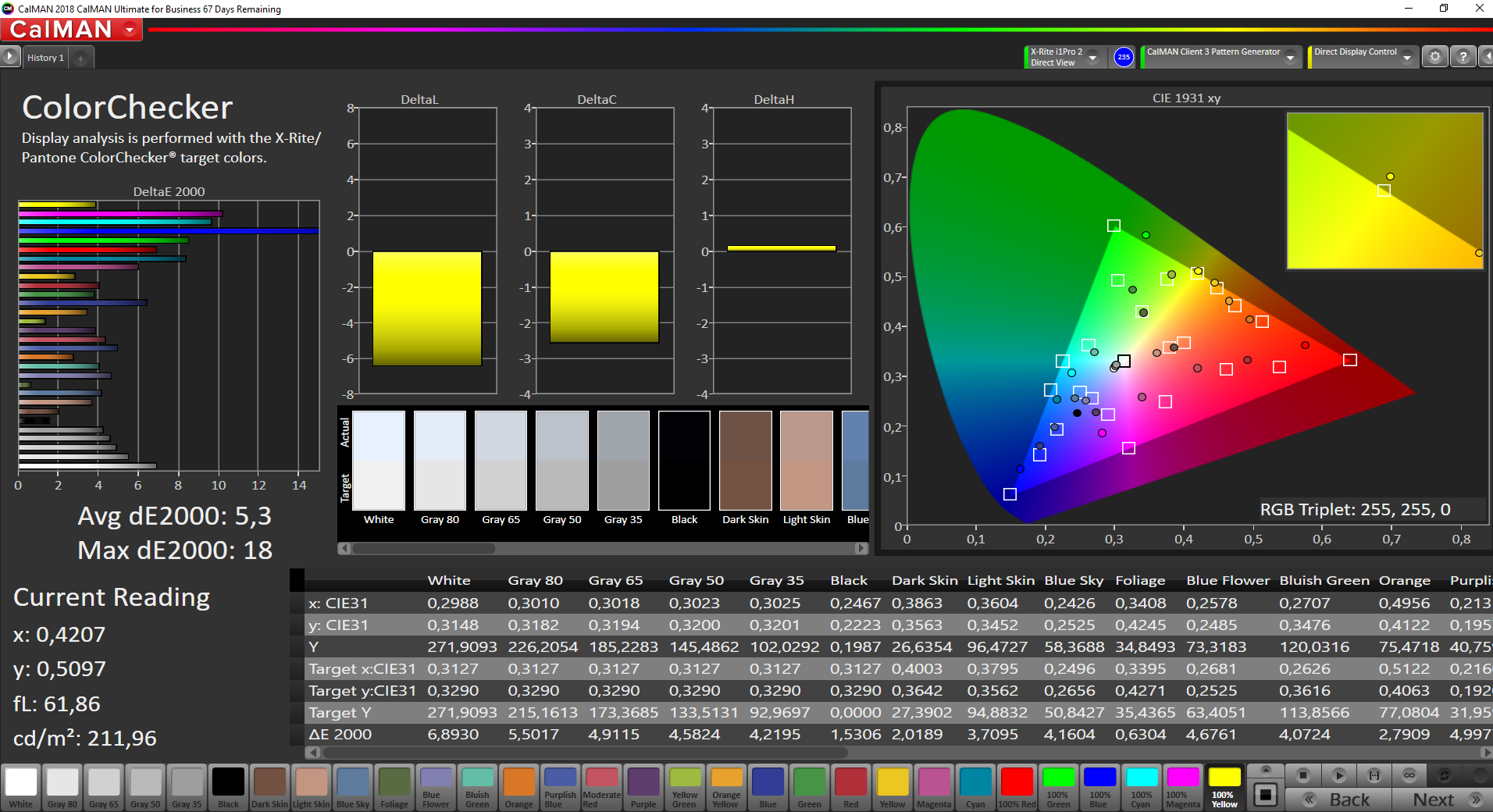Viewport: 1493px width, 812px height.
Task: Click the blue 235 meter status indicator
Action: tap(1124, 57)
